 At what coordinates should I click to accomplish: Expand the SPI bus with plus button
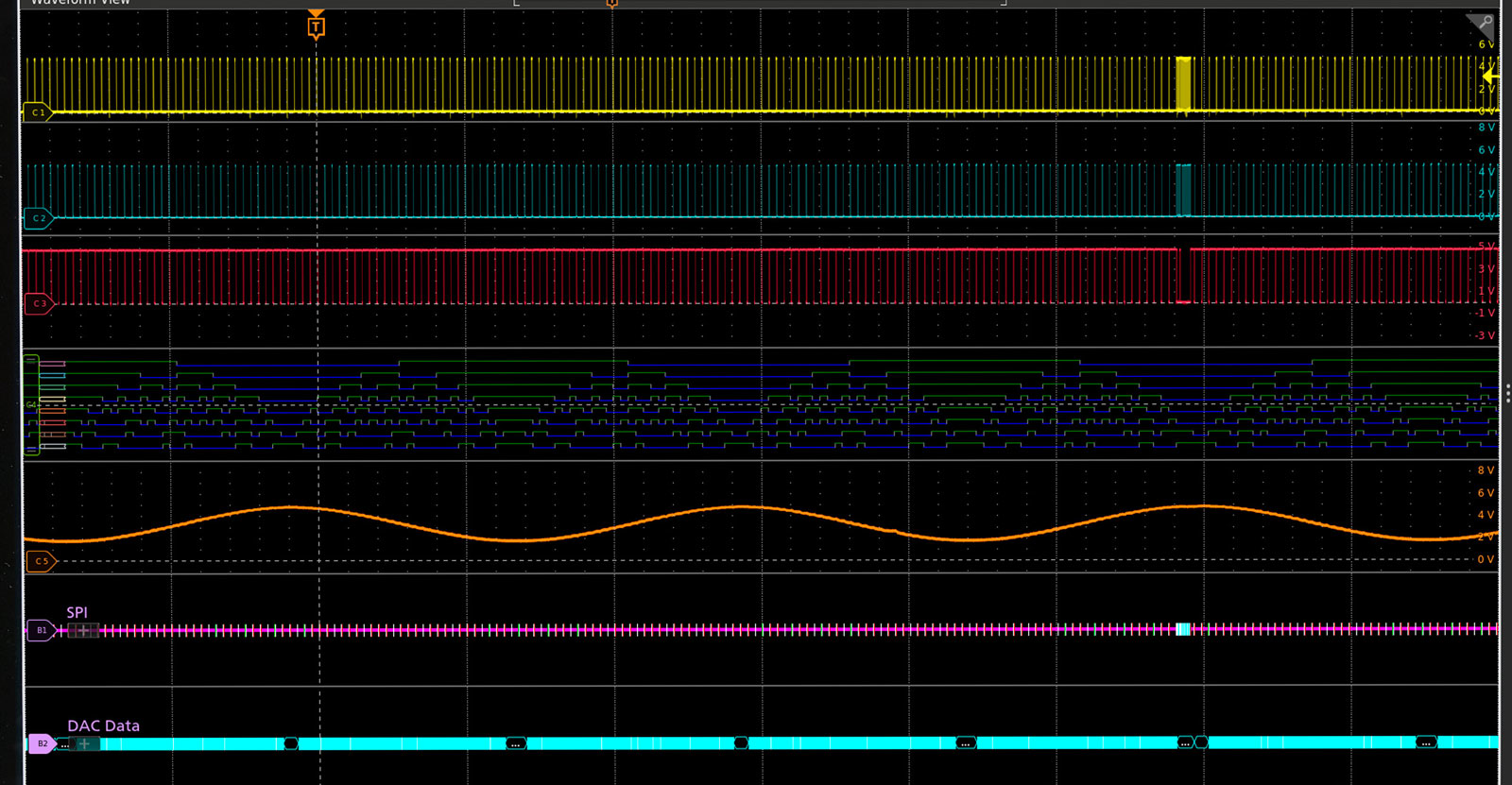pos(83,630)
